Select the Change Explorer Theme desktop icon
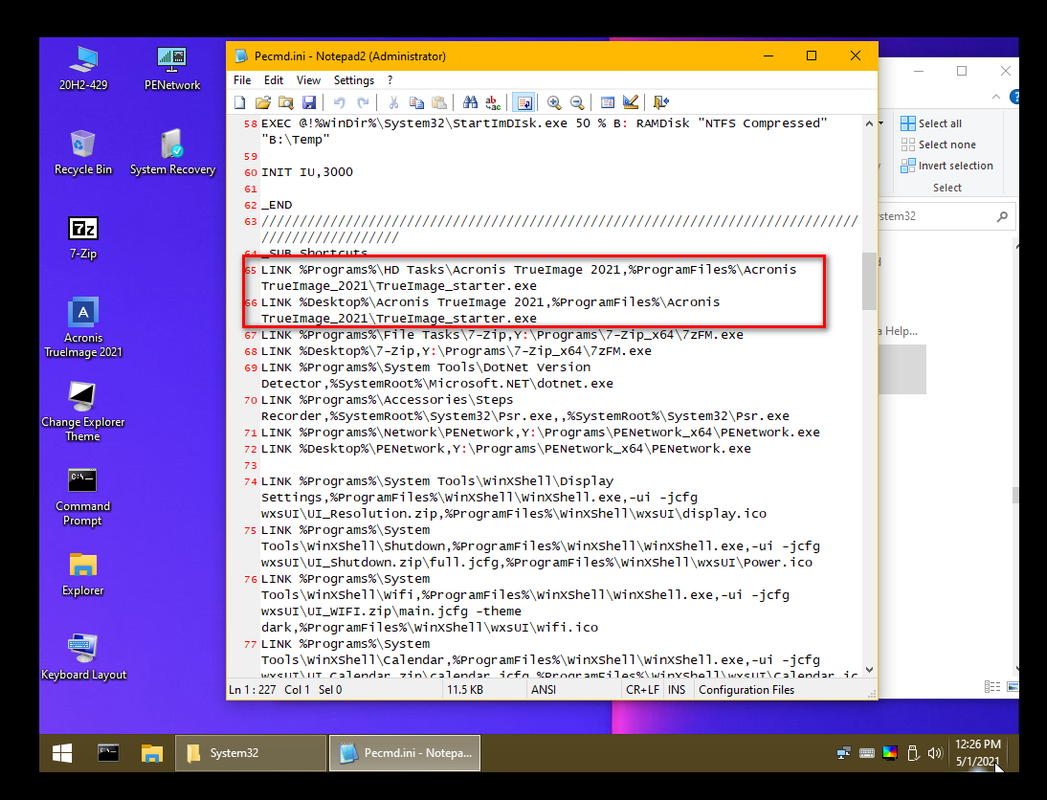 (83, 412)
